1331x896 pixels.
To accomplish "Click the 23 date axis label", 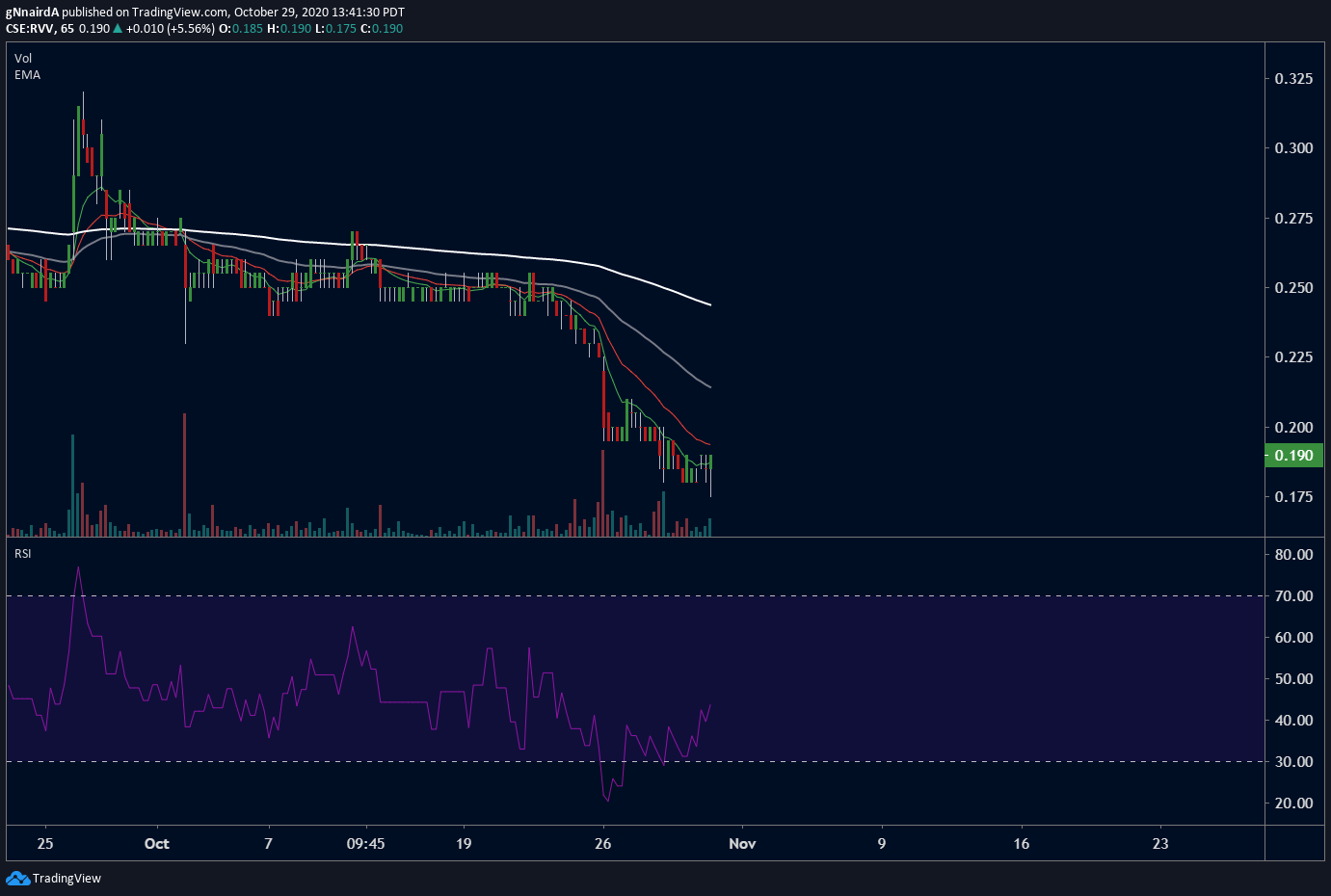I will tap(1160, 844).
